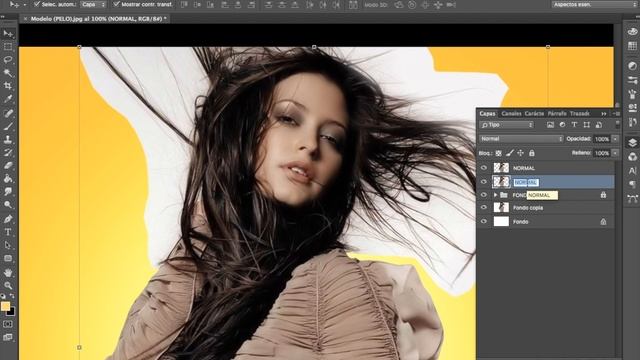Expand the FONDO layer group

tap(495, 195)
